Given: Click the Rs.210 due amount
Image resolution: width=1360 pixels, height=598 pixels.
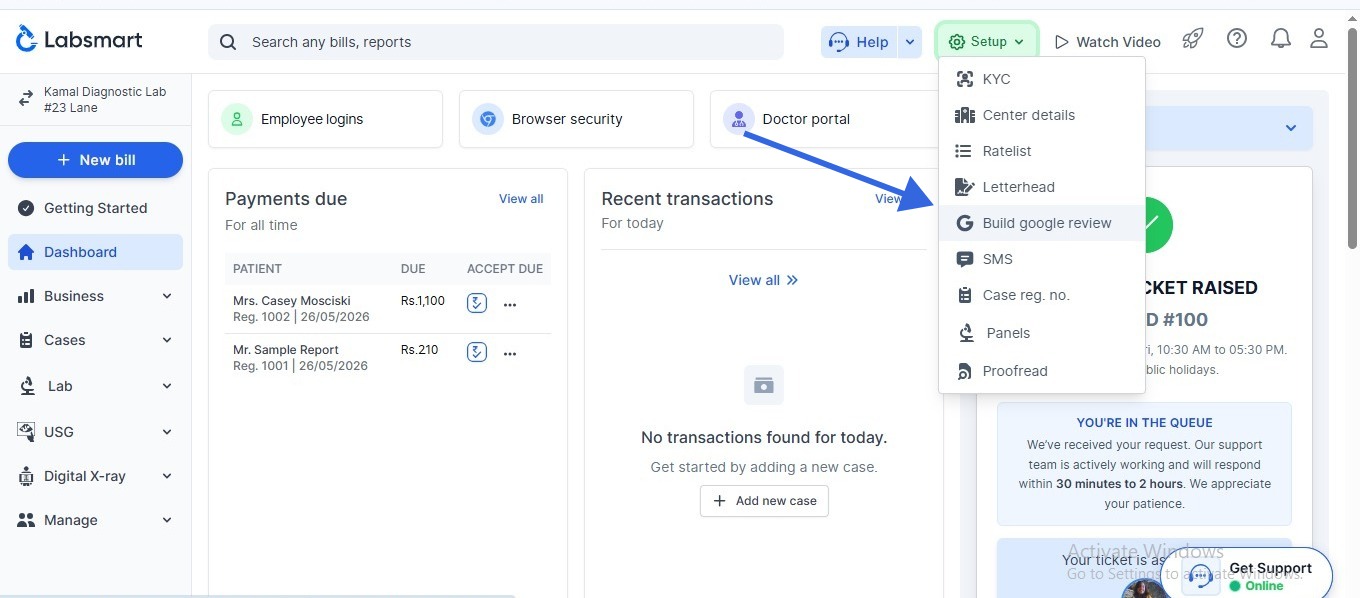Looking at the screenshot, I should coord(420,350).
